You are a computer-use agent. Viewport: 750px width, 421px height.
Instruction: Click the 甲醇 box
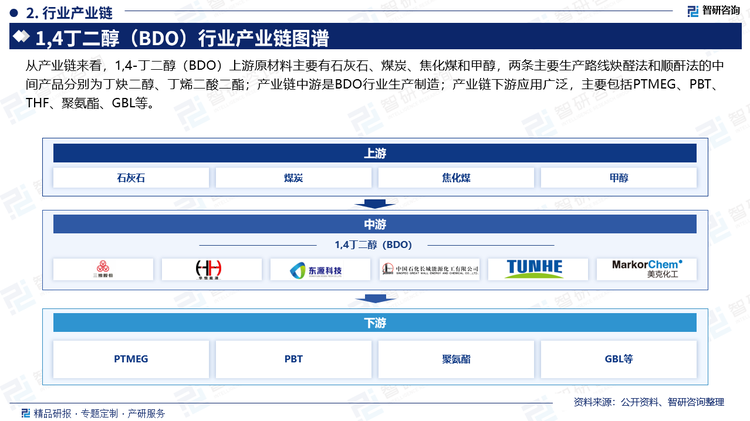click(618, 178)
